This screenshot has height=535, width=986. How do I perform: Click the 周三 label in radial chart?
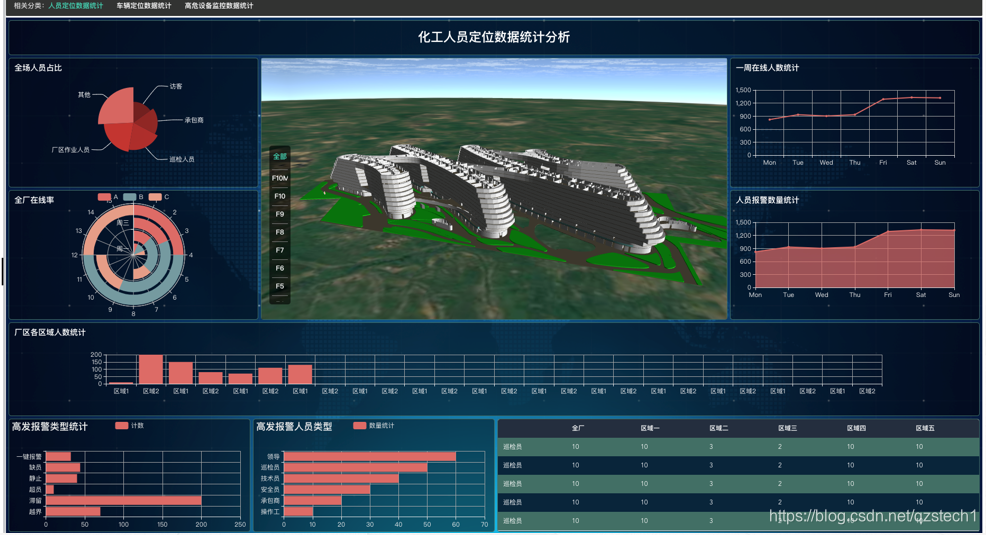point(123,223)
